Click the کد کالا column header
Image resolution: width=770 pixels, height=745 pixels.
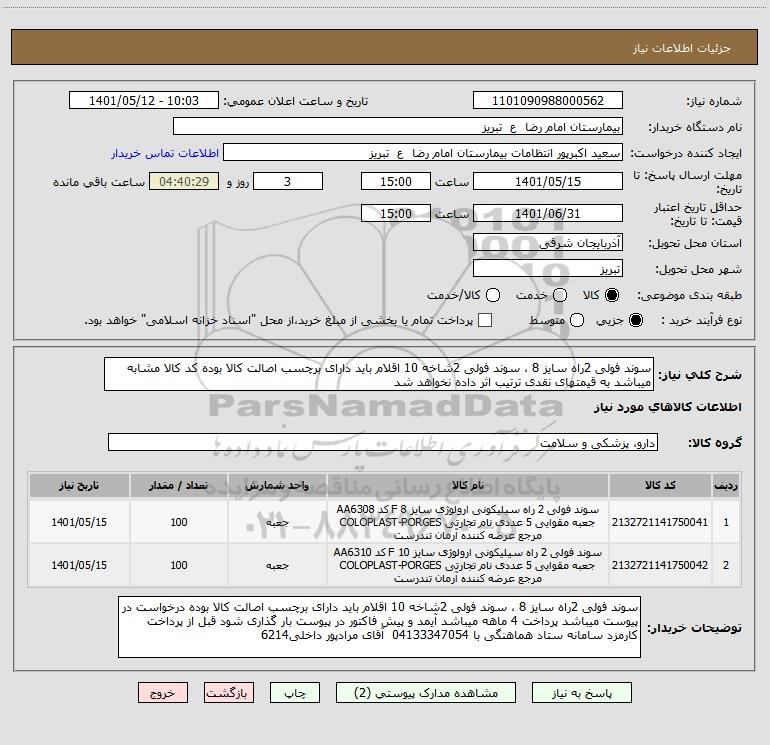pyautogui.click(x=660, y=486)
